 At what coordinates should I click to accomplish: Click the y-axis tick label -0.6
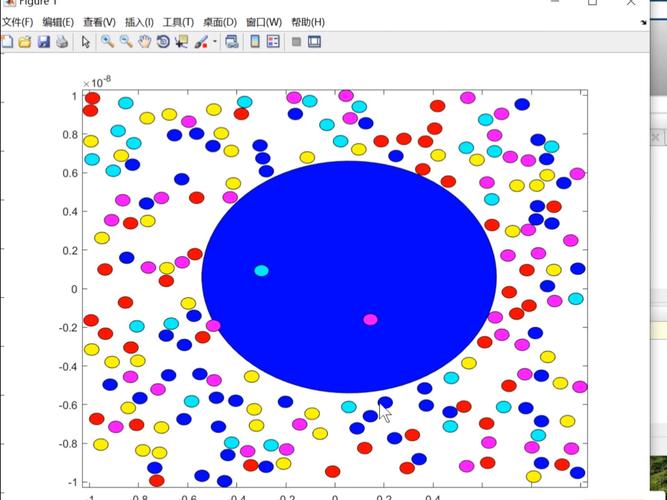[x=68, y=405]
